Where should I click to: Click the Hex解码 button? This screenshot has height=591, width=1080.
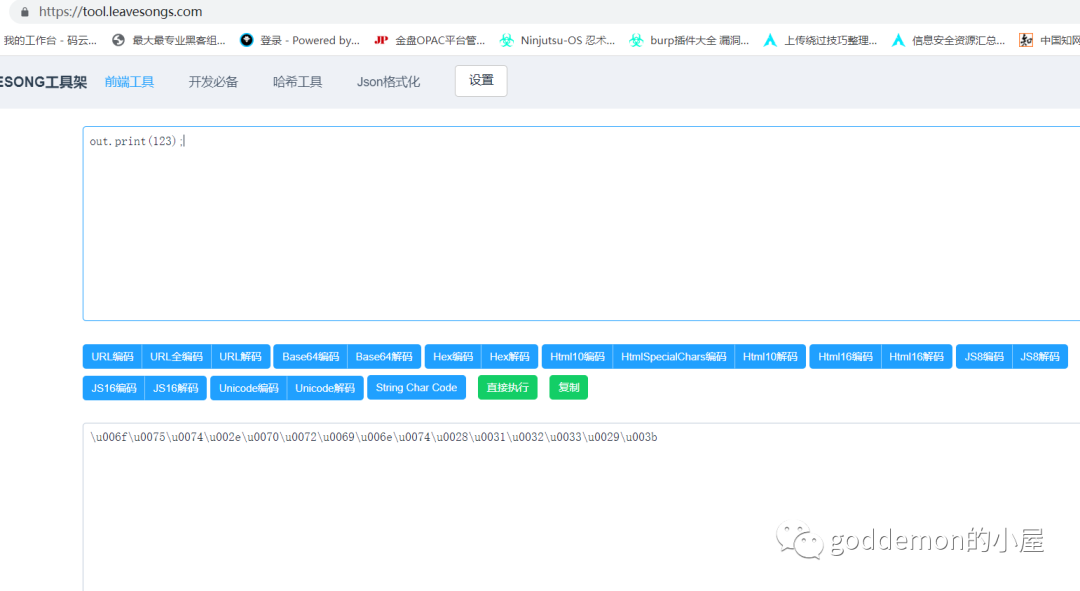point(510,357)
